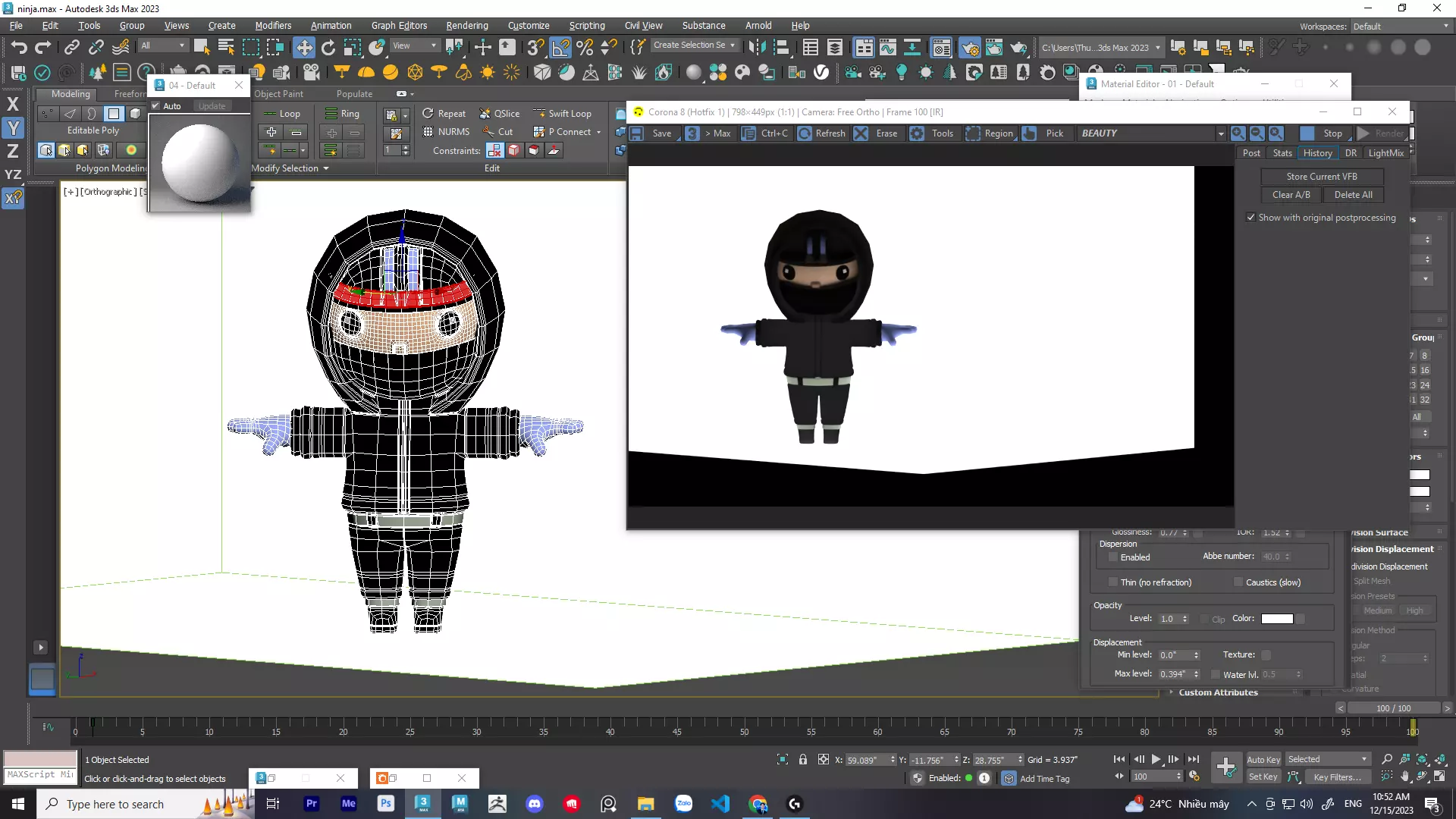Click the Clear A/B button
Viewport: 1456px width, 819px height.
point(1291,195)
